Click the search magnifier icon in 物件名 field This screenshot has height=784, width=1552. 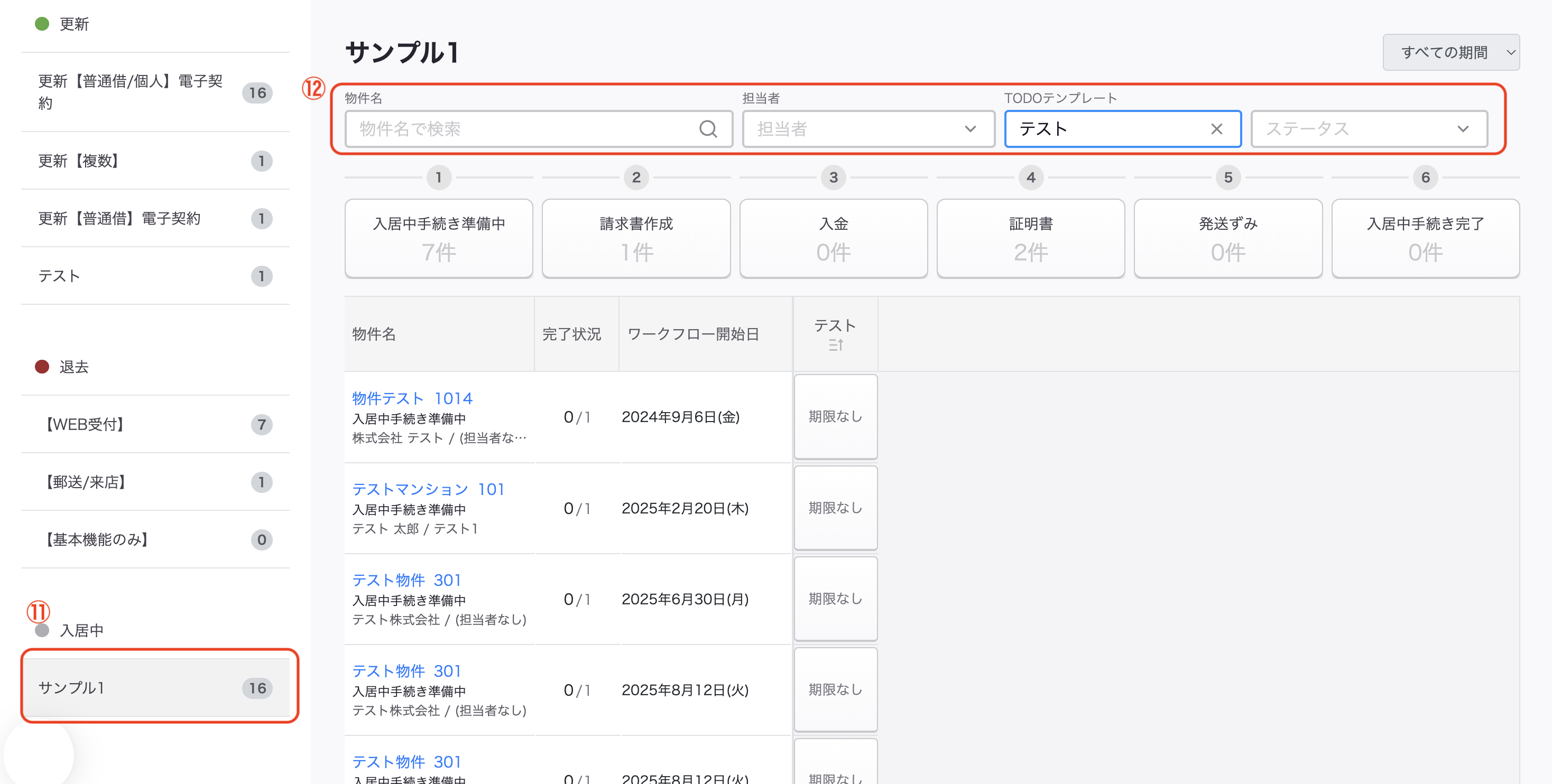click(x=708, y=129)
